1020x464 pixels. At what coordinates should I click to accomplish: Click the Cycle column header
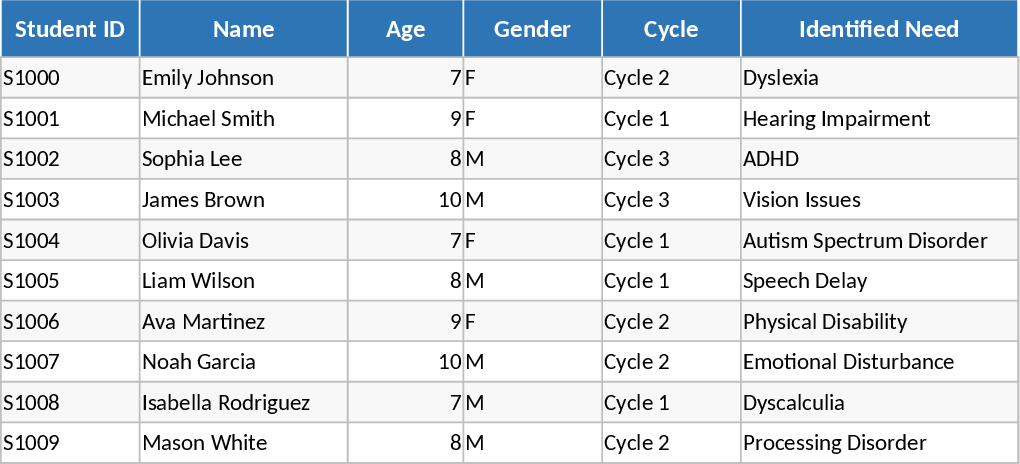[671, 29]
